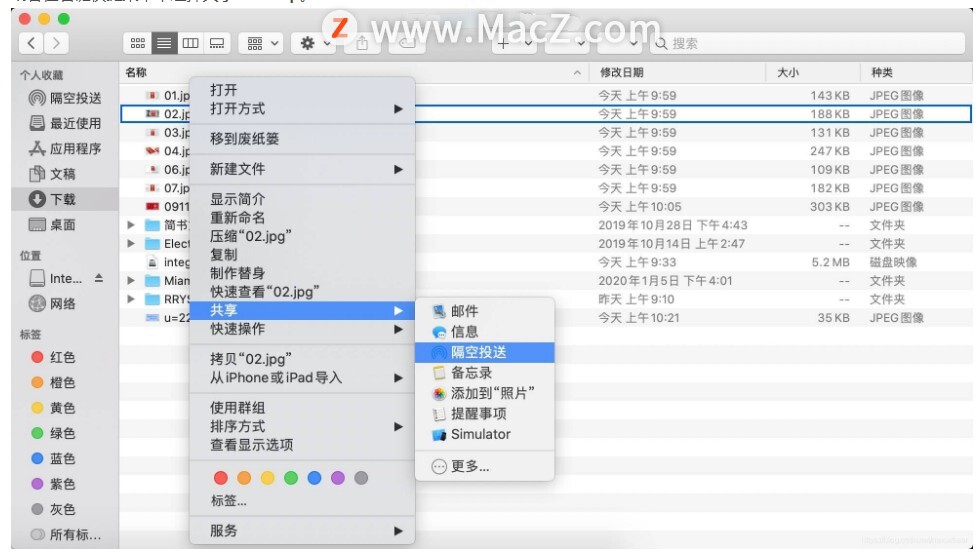Image resolution: width=980 pixels, height=560 pixels.
Task: Click the search field
Action: click(809, 43)
